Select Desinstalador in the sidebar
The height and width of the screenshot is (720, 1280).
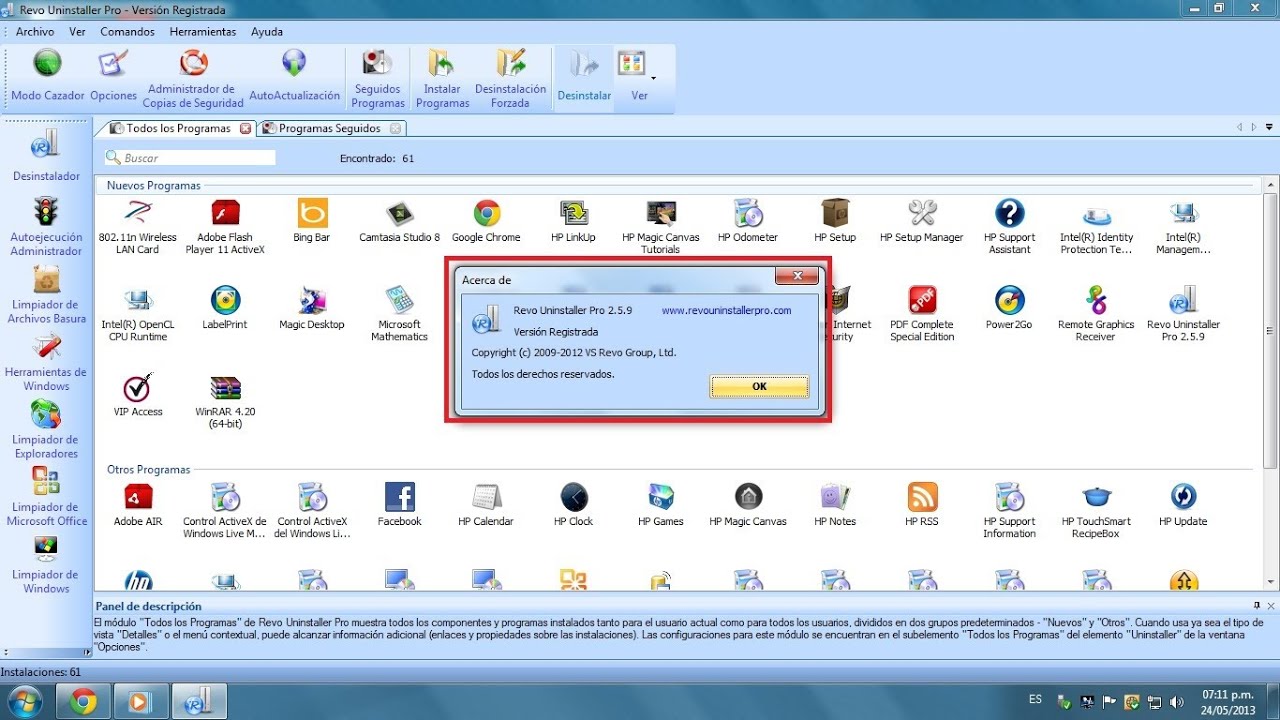click(46, 156)
